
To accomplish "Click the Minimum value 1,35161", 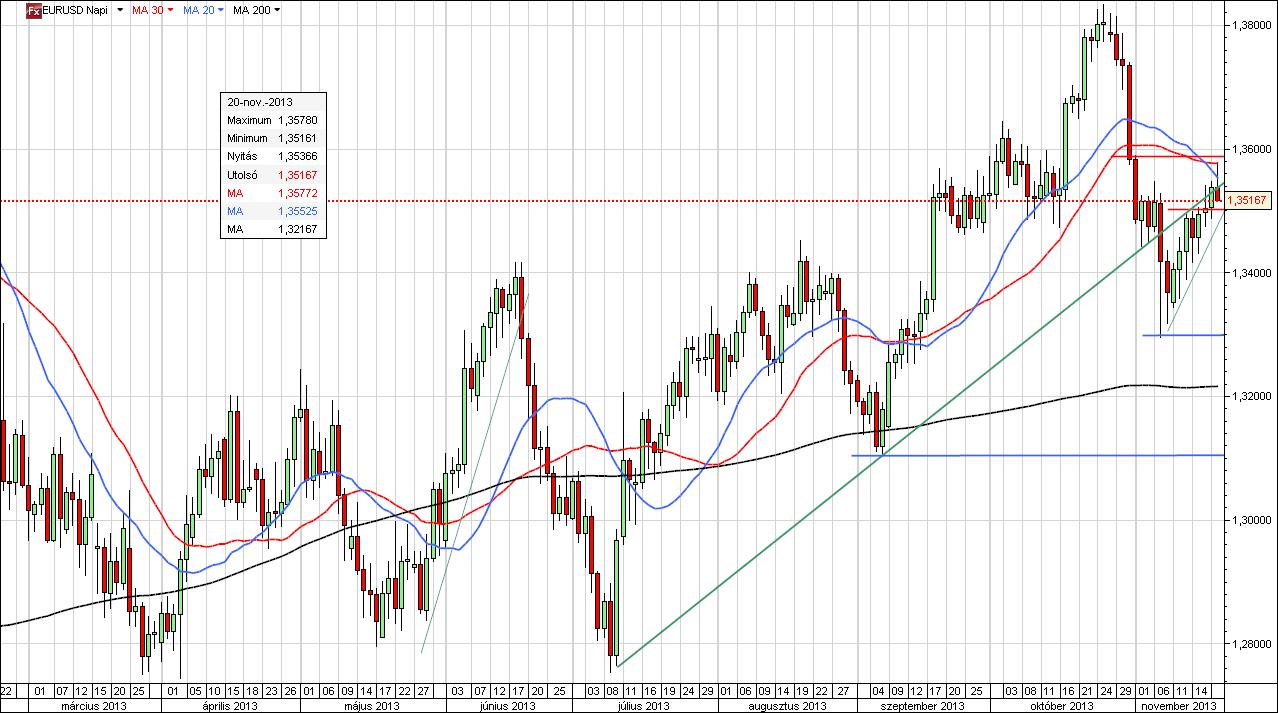I will point(298,138).
